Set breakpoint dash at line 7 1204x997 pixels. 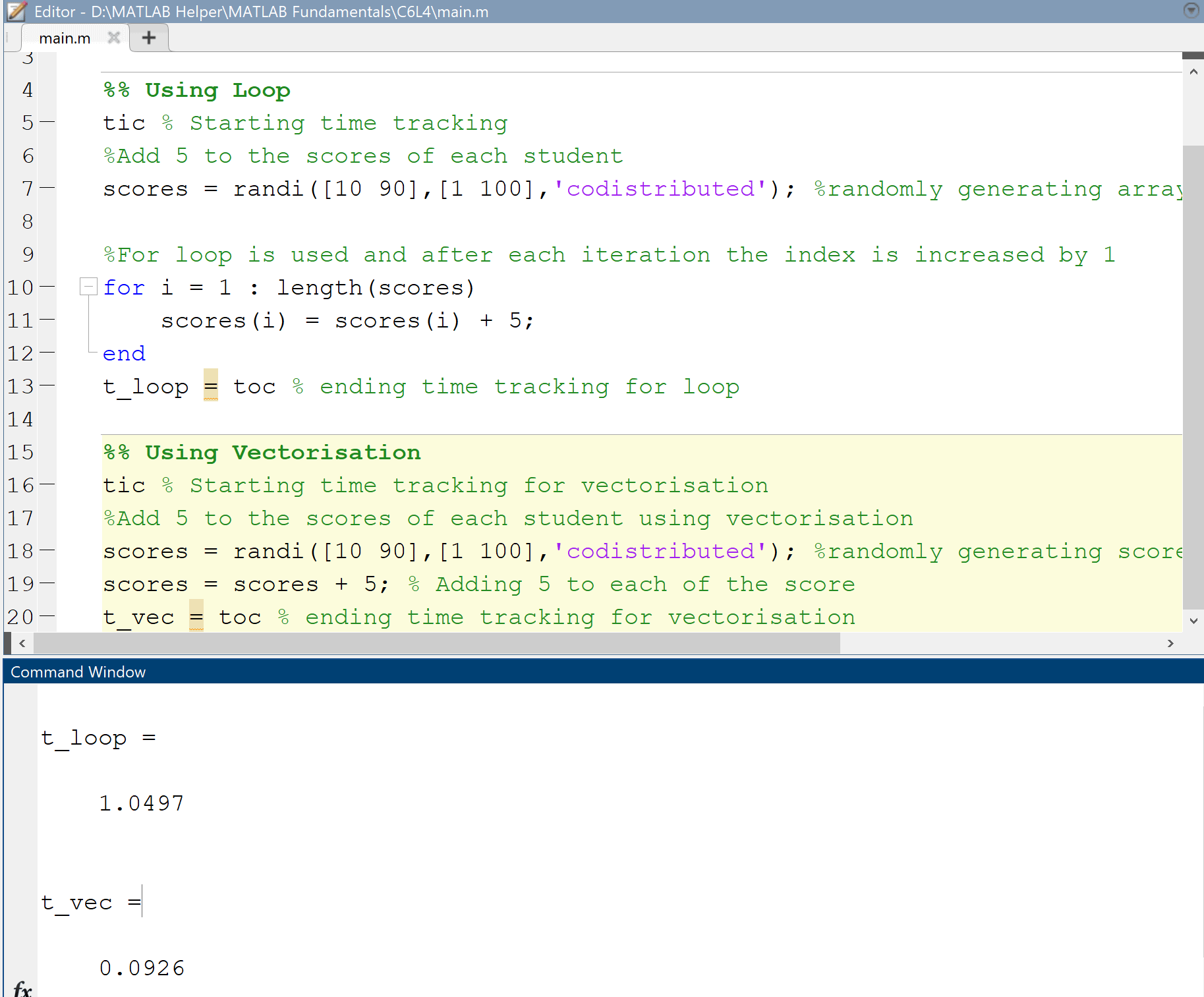47,187
